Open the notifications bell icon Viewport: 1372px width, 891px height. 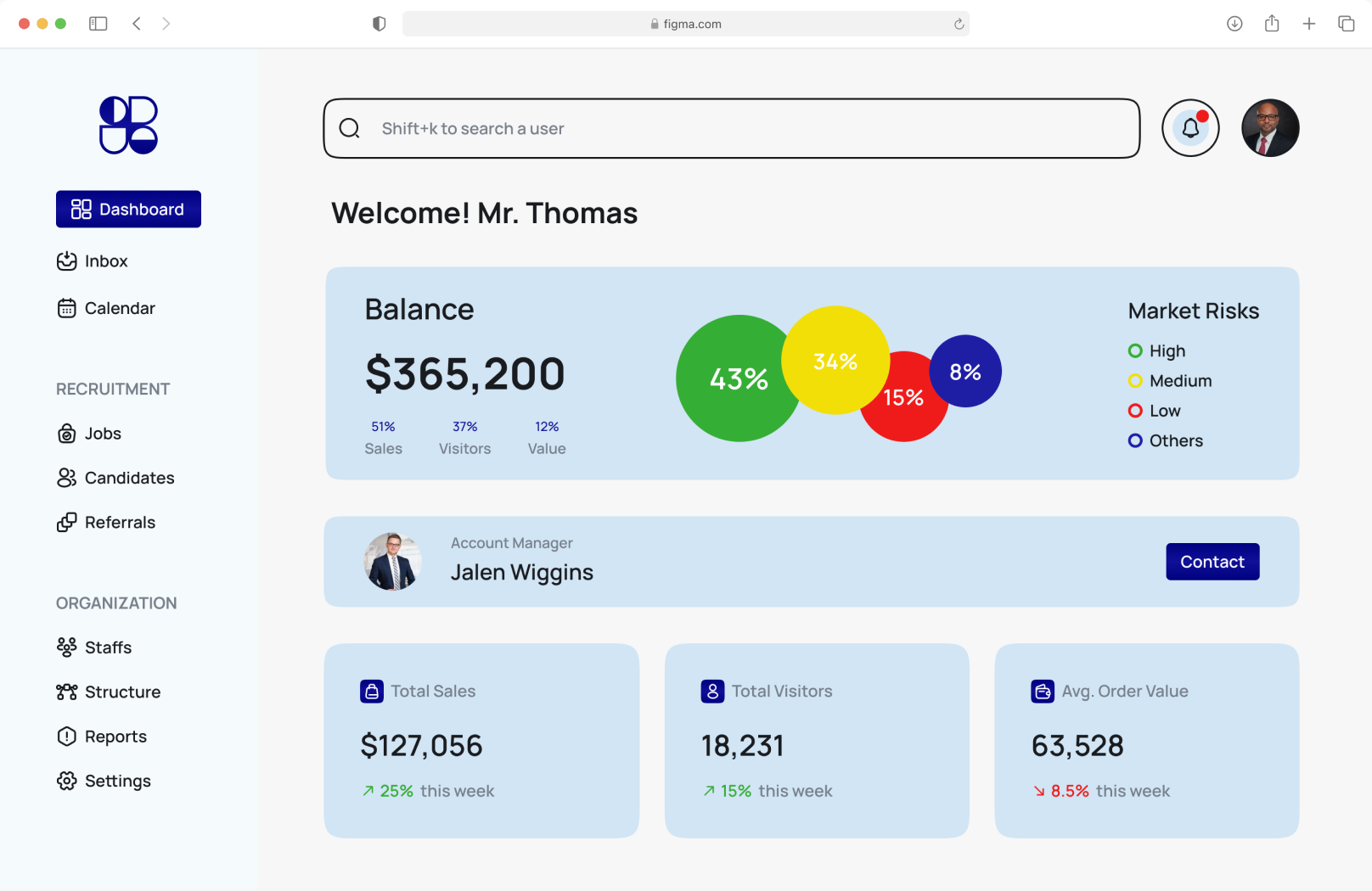pyautogui.click(x=1190, y=128)
